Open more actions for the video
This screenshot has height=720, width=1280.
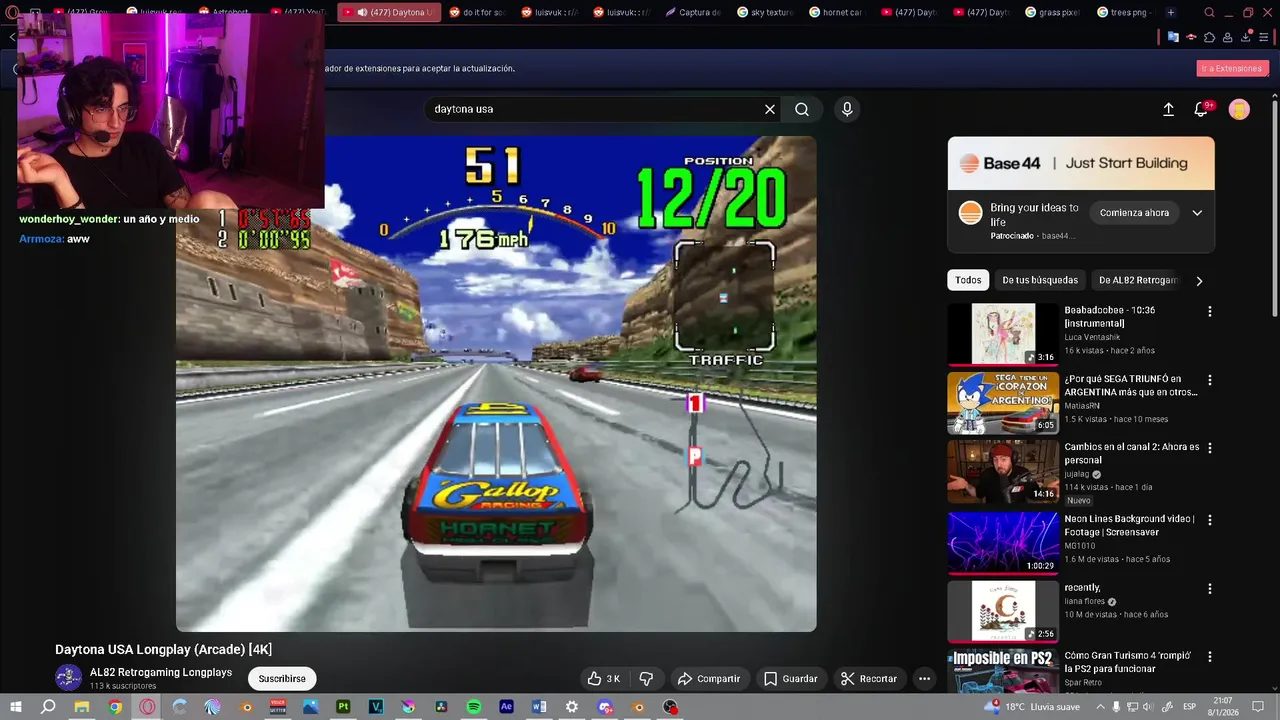[x=924, y=679]
